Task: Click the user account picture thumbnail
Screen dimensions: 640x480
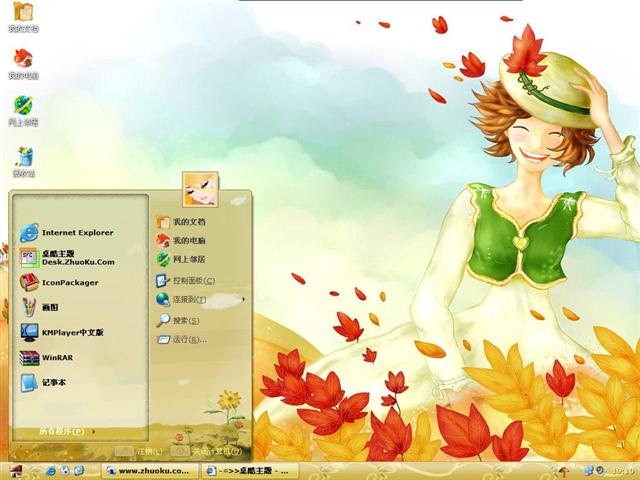Action: point(200,190)
